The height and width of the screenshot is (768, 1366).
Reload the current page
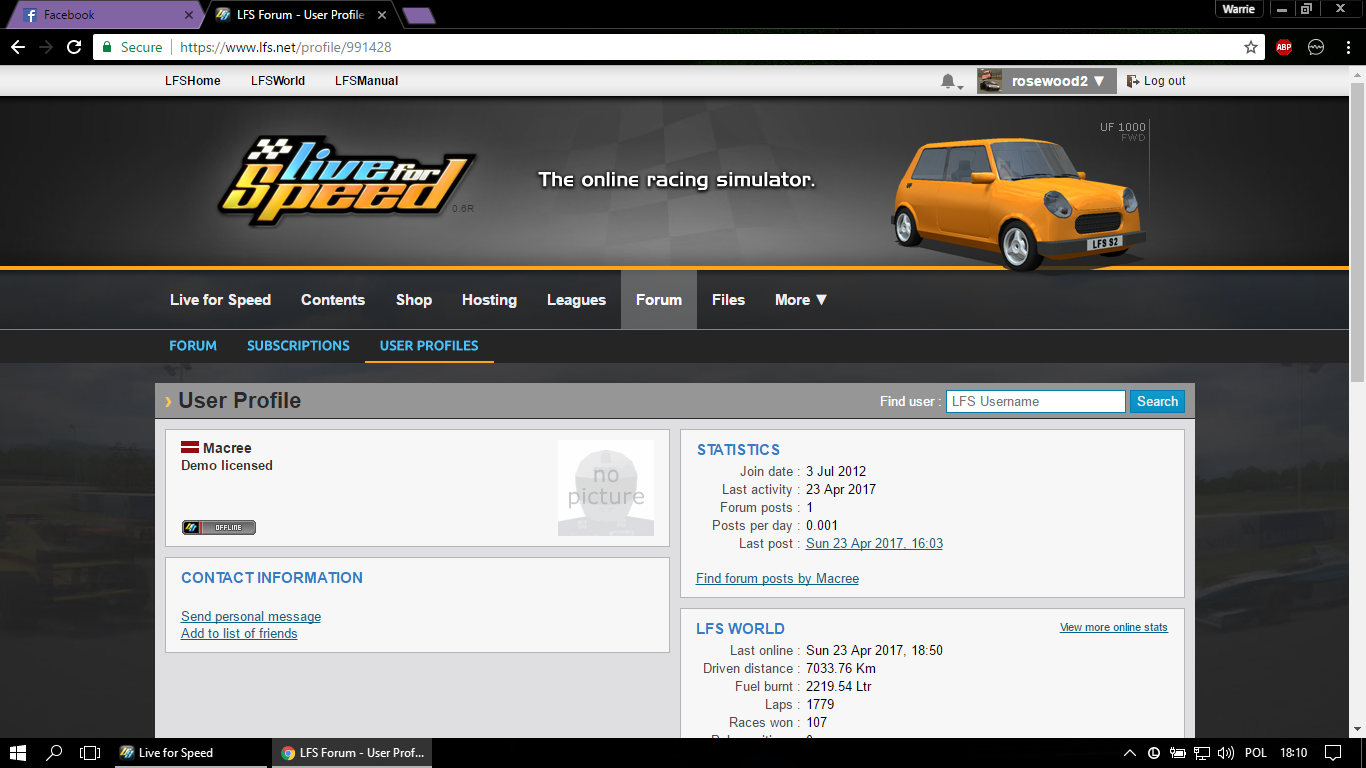coord(74,47)
